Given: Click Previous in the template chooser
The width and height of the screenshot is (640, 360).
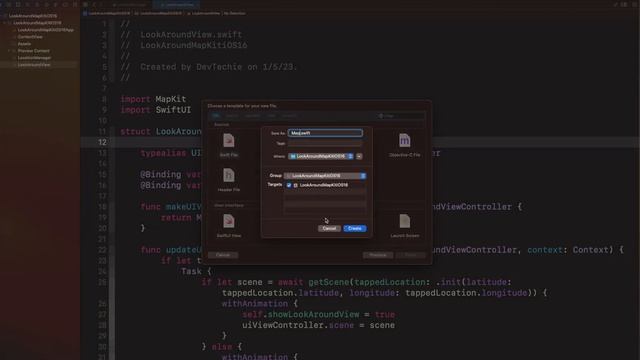Looking at the screenshot, I should [378, 255].
